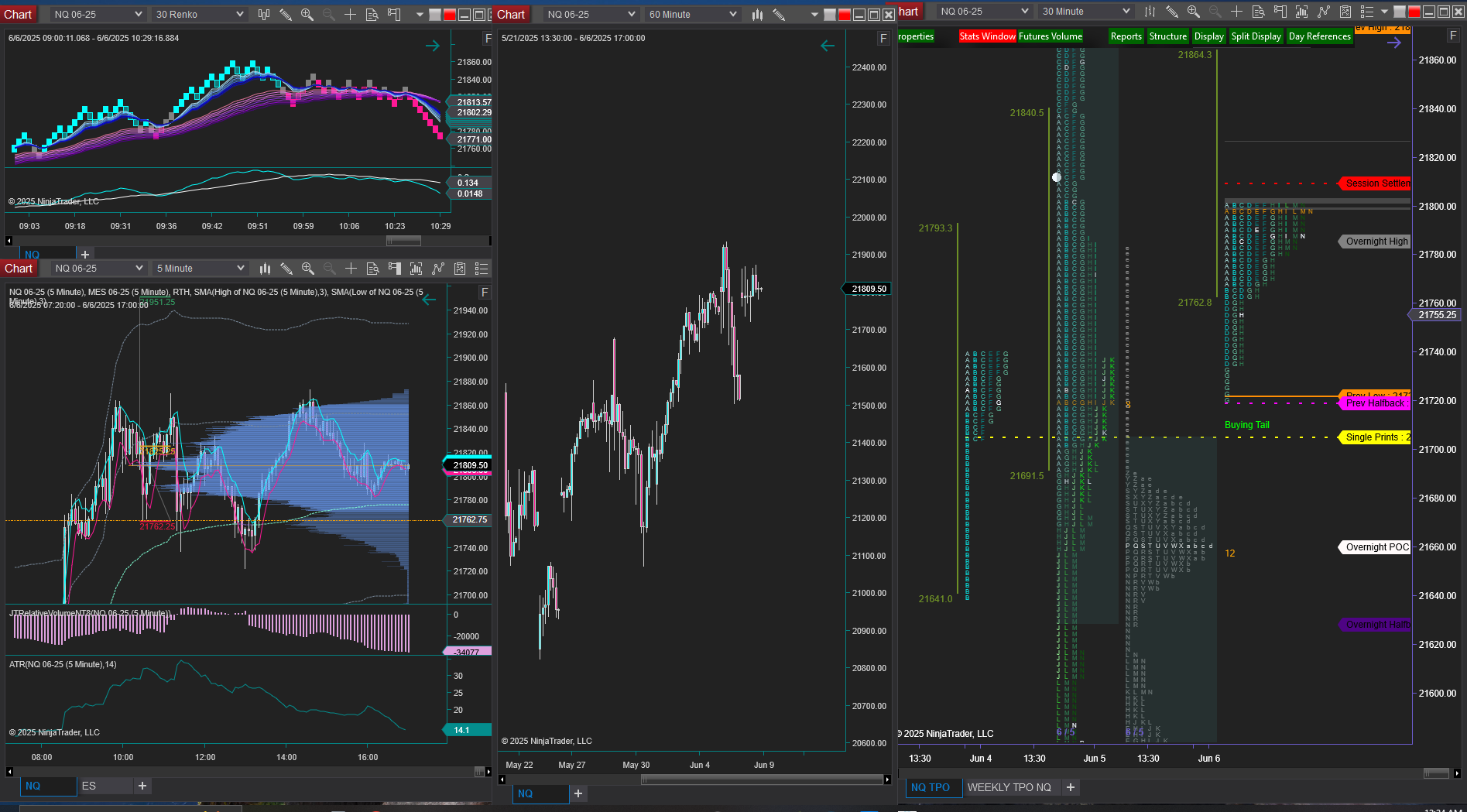Open data box icon in 30 Renko chart
This screenshot has height=812, width=1467.
pos(372,14)
